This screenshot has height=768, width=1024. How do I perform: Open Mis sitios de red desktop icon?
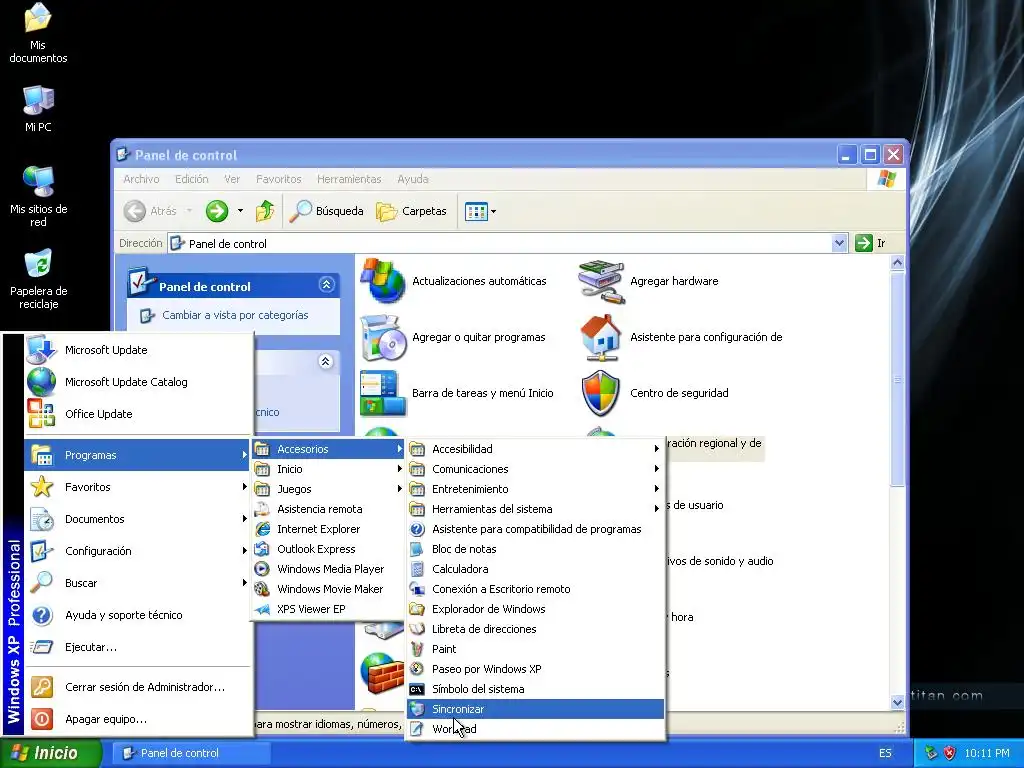[x=38, y=196]
